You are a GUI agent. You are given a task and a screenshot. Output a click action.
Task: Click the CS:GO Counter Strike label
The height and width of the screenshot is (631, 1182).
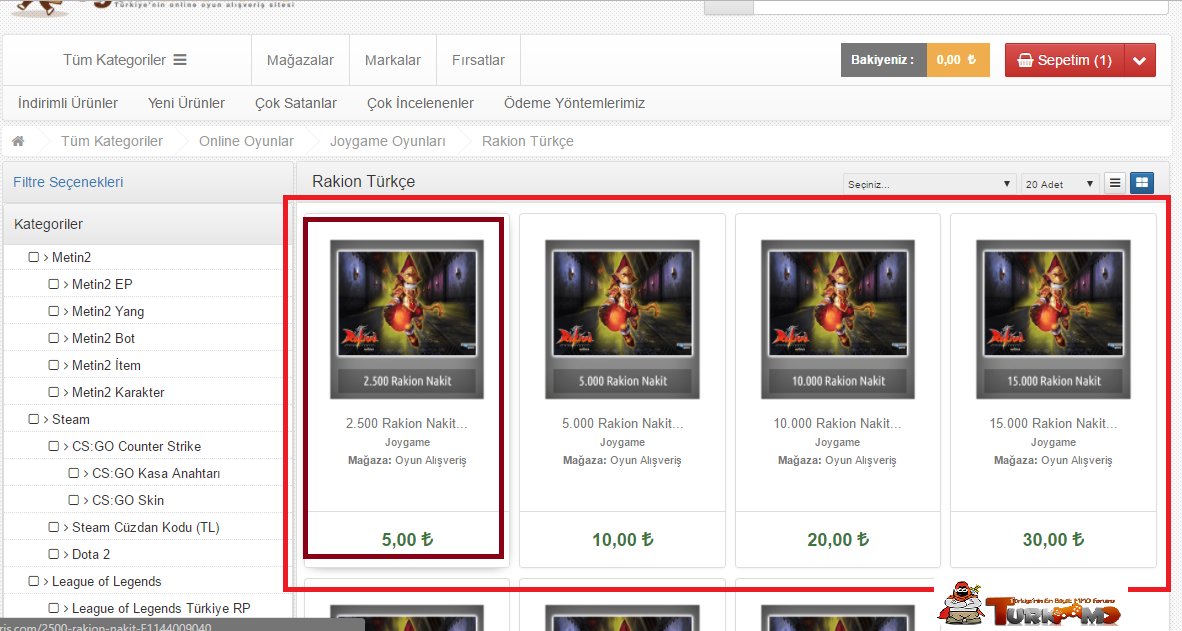point(136,446)
